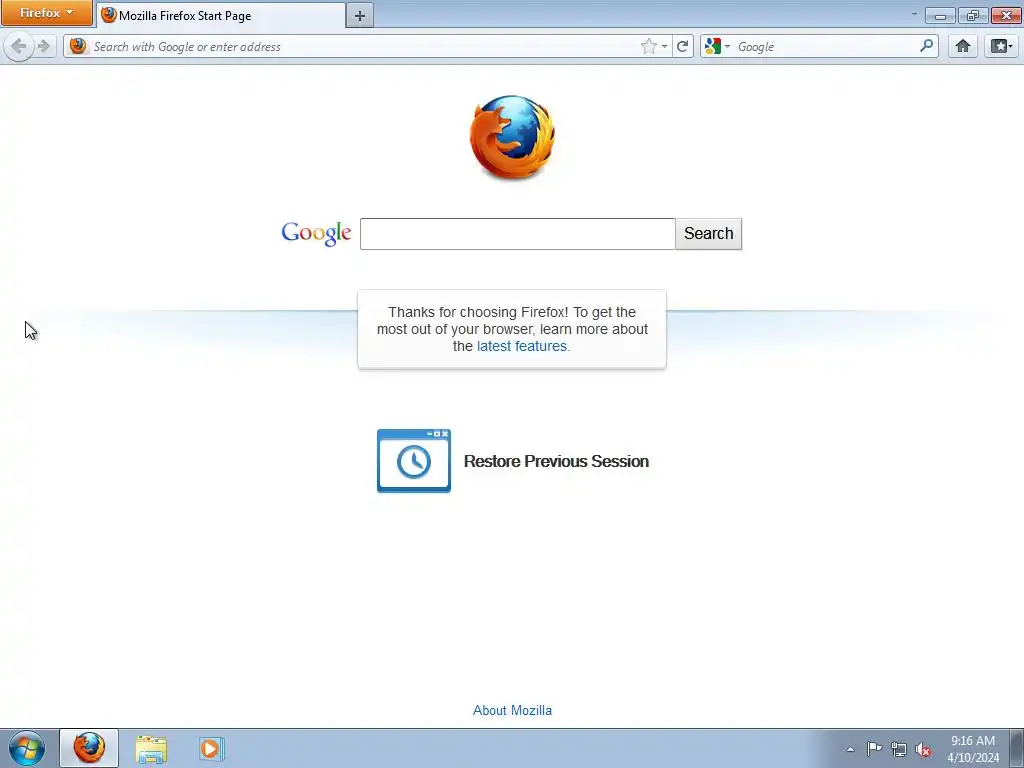This screenshot has height=768, width=1024.
Task: Launch Windows Media Player from taskbar
Action: click(211, 748)
